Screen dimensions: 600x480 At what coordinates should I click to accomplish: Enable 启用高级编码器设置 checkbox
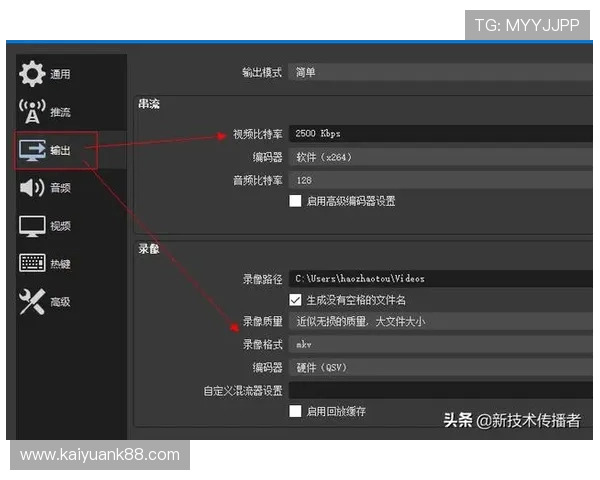click(295, 201)
